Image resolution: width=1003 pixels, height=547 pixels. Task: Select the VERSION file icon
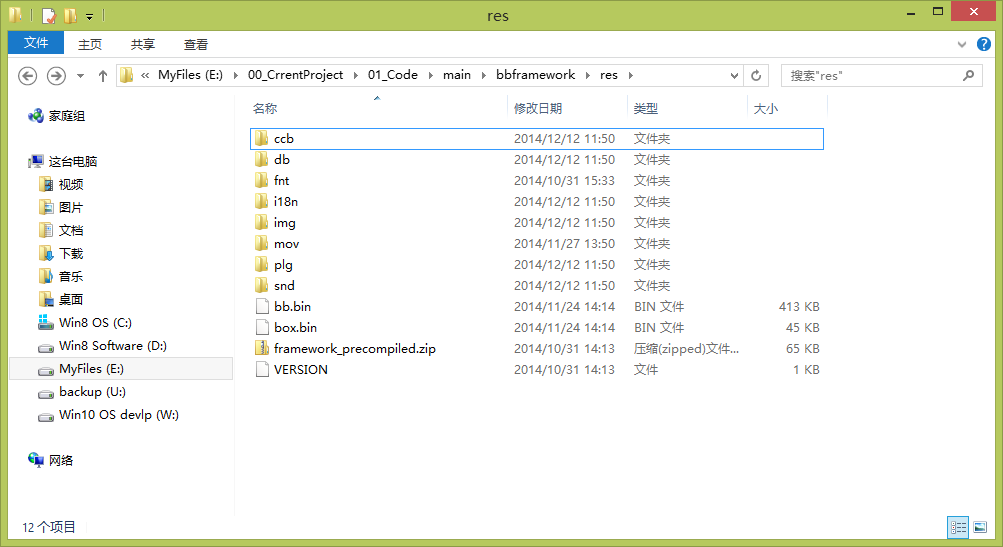click(262, 370)
